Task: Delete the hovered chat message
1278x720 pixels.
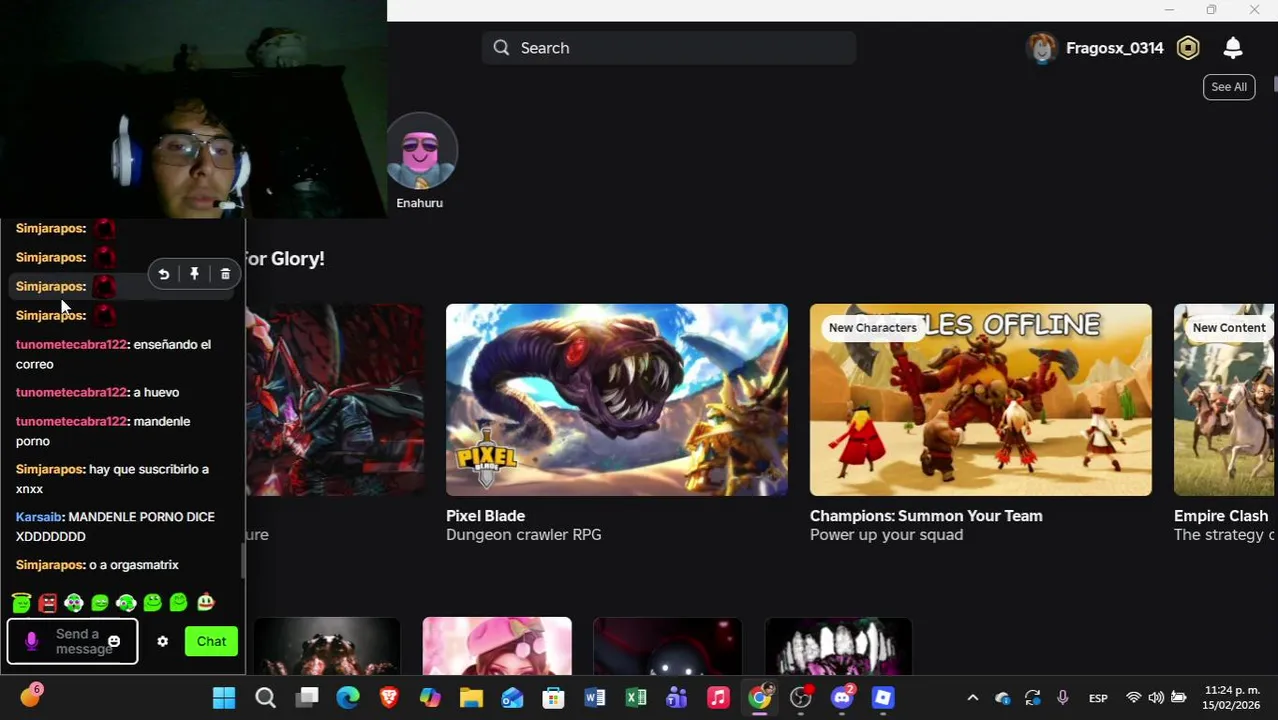Action: pyautogui.click(x=225, y=274)
